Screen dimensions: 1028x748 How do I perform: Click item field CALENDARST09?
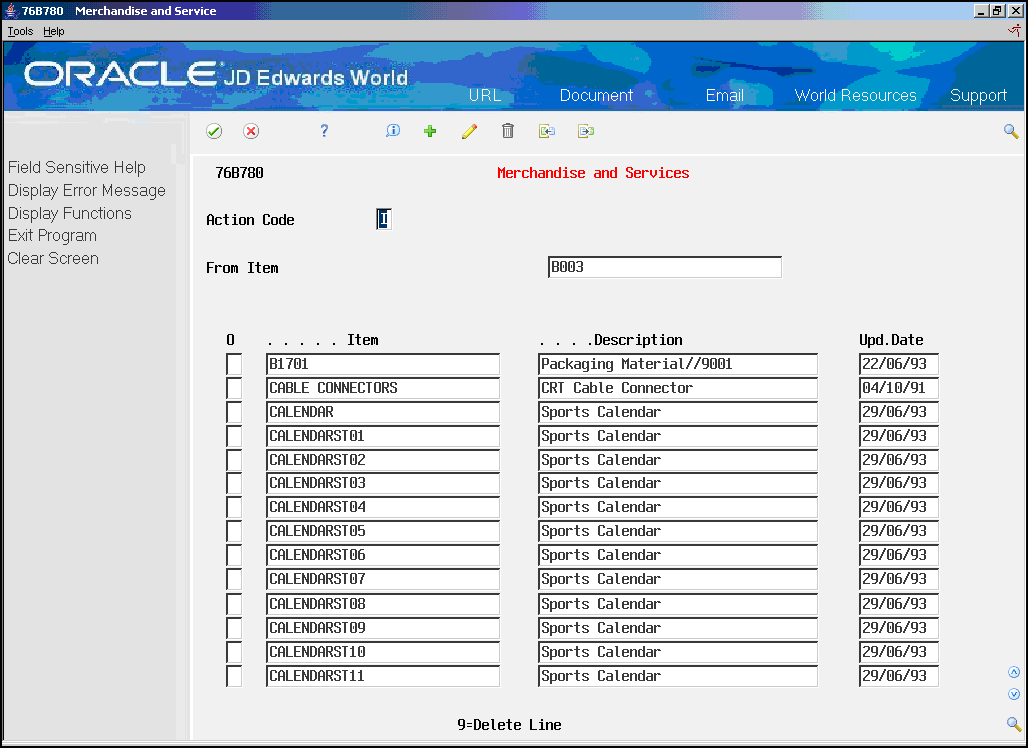383,628
